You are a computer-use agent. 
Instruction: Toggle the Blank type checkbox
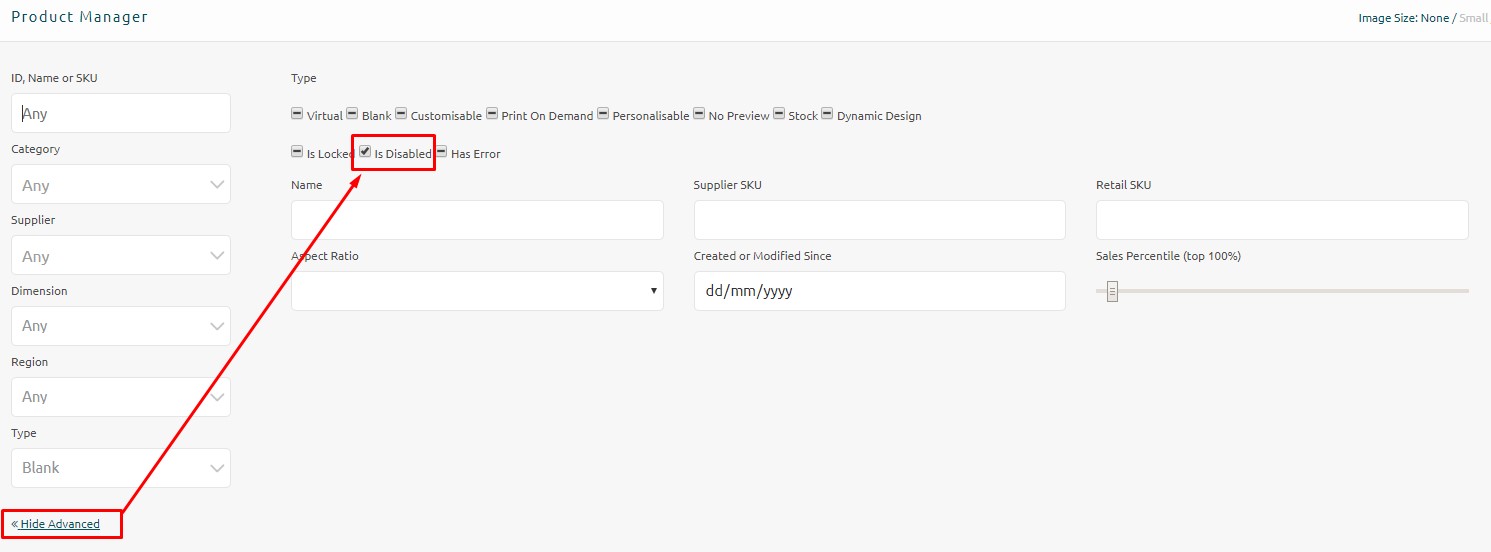(352, 114)
